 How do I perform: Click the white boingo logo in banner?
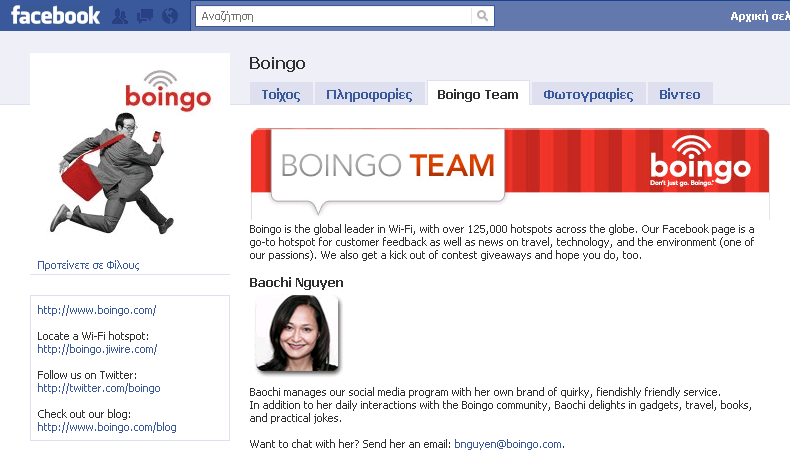coord(700,161)
